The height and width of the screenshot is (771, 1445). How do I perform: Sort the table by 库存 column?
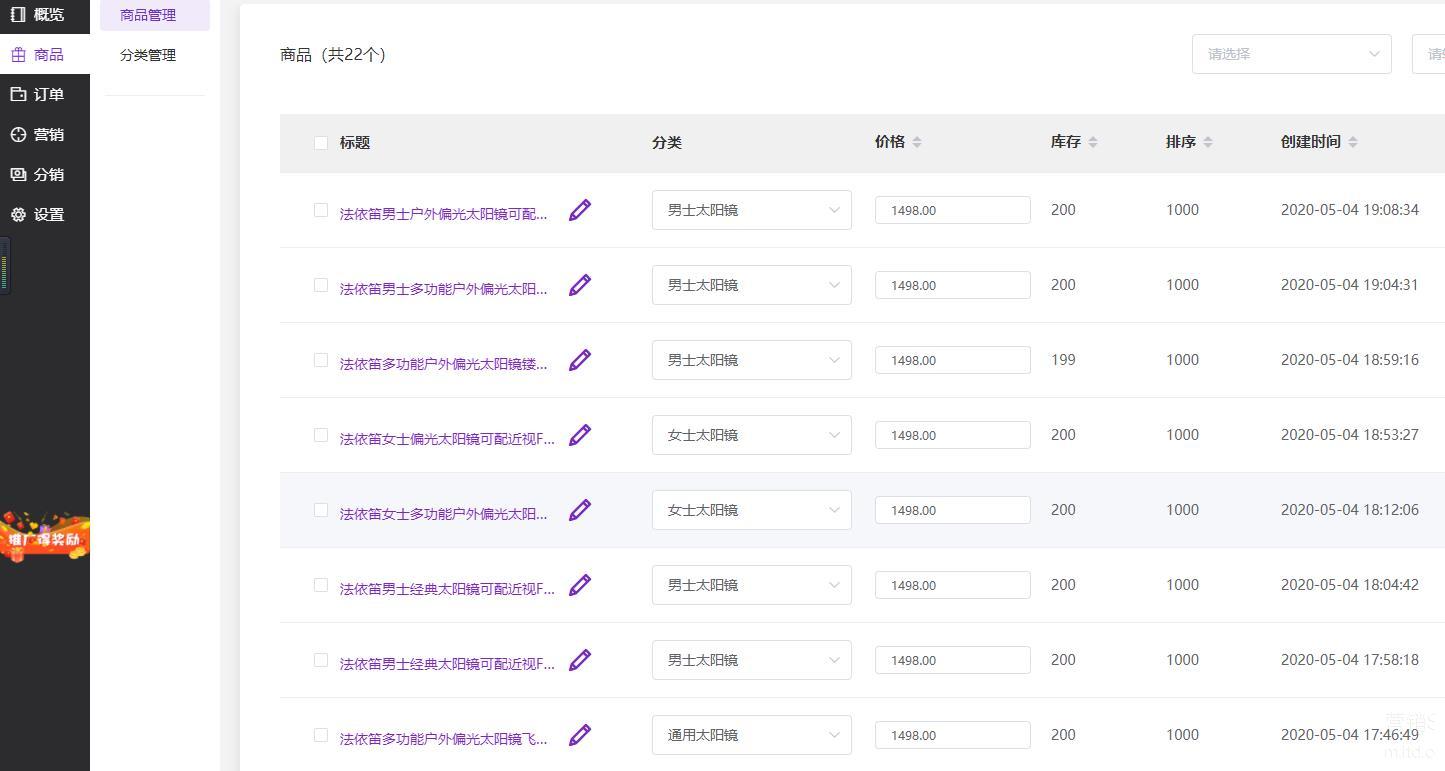(1093, 142)
